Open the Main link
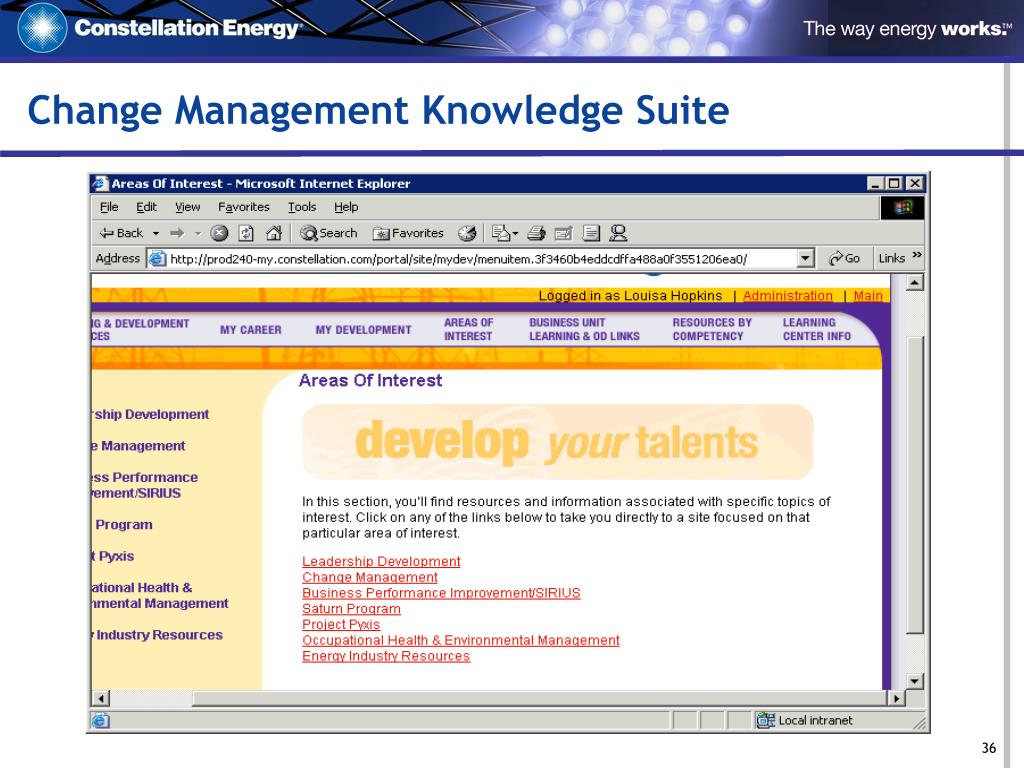The height and width of the screenshot is (768, 1024). point(868,296)
